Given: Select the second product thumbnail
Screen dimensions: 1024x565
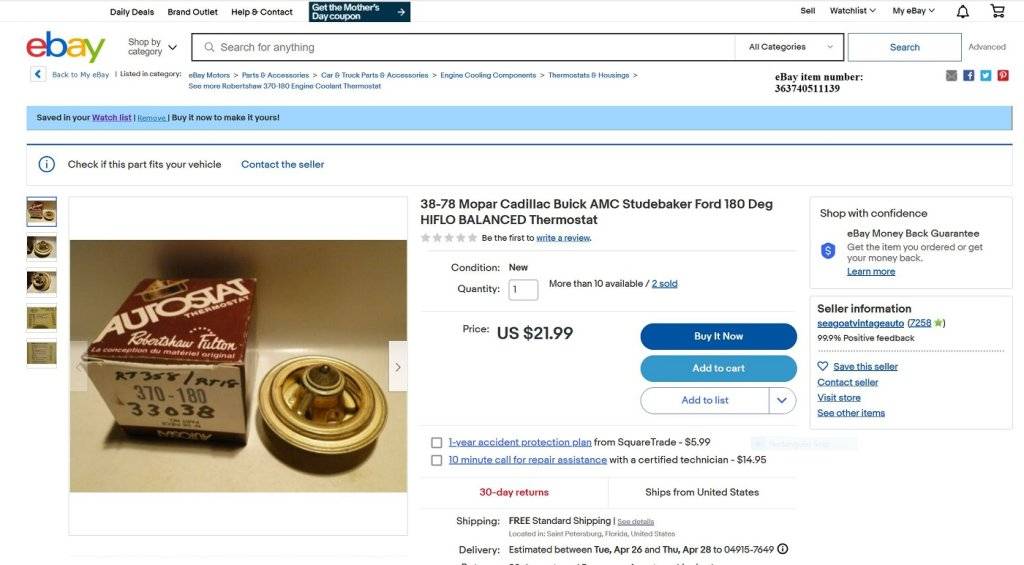Looking at the screenshot, I should click(41, 248).
